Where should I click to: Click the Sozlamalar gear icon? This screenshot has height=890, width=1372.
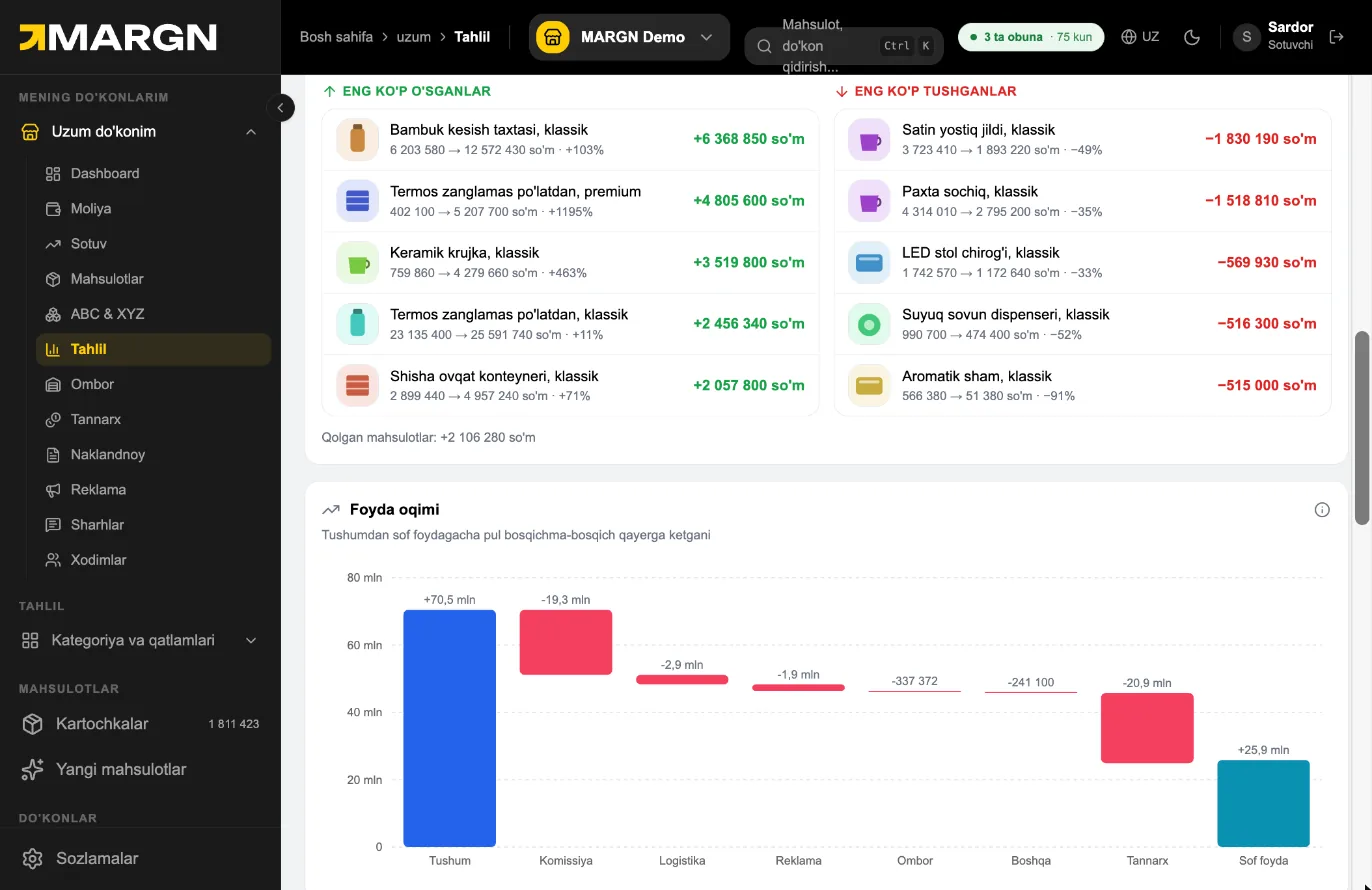[33, 859]
